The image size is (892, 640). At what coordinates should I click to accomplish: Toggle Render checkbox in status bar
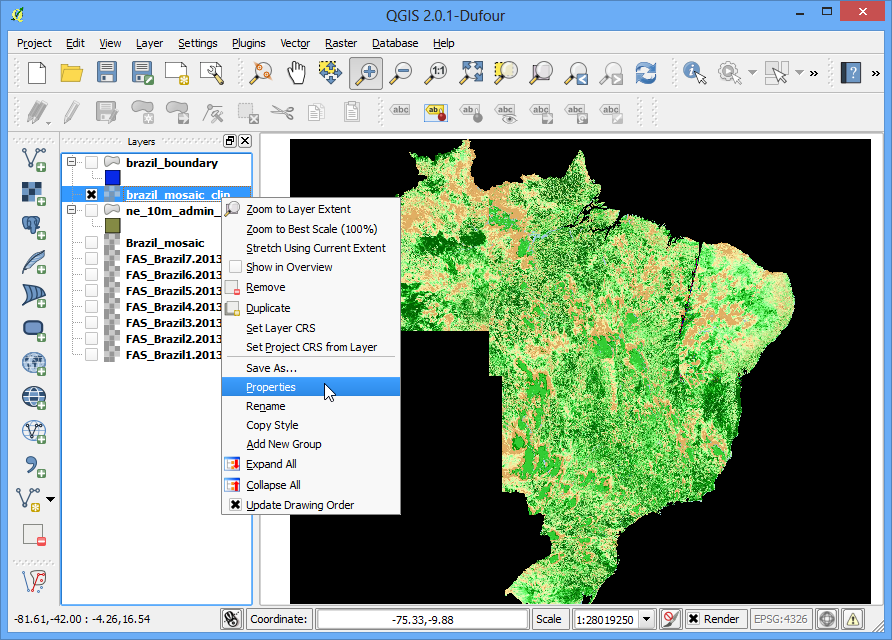coord(693,619)
